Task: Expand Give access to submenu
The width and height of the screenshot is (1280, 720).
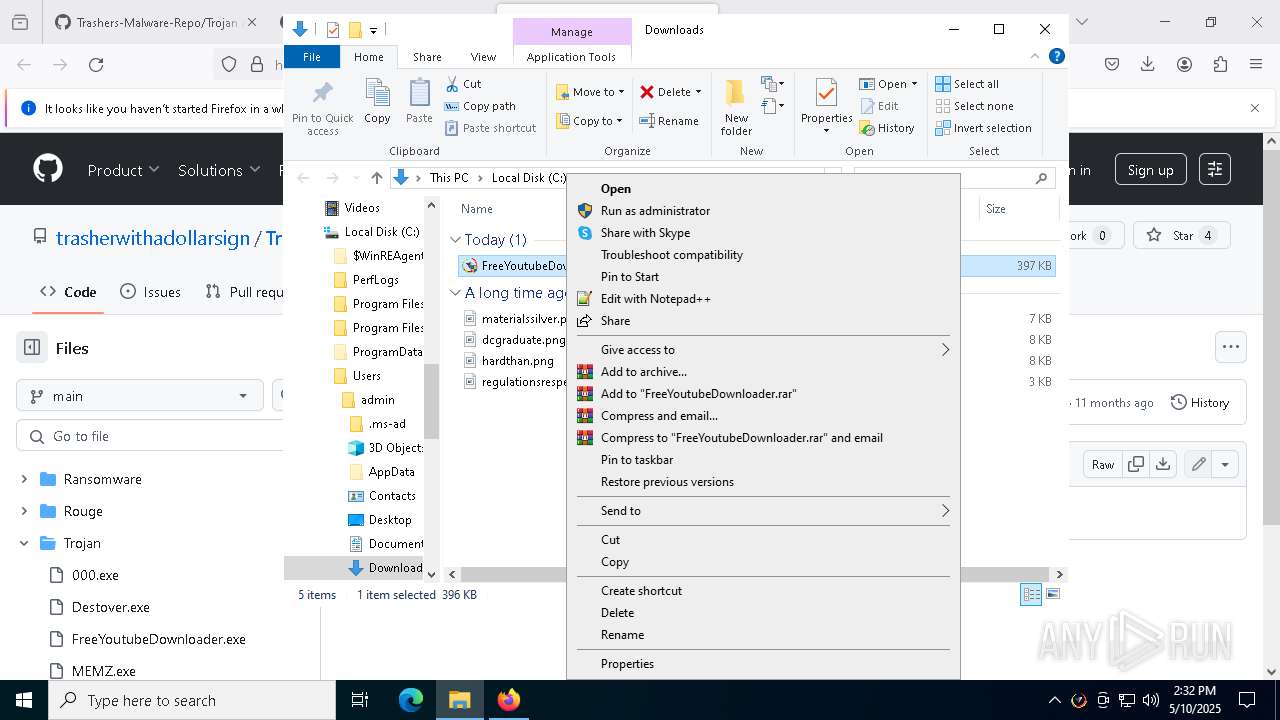Action: [763, 350]
